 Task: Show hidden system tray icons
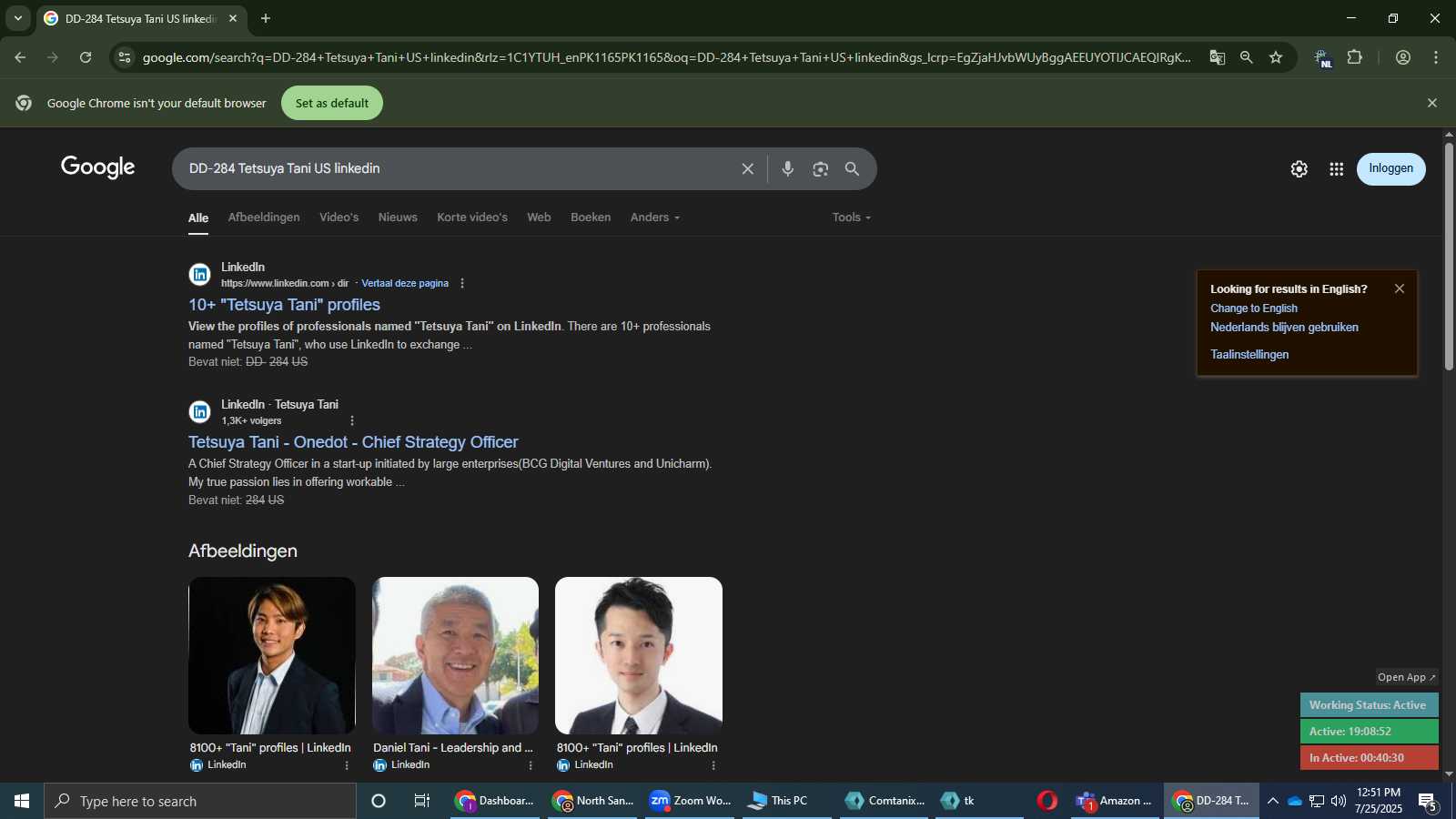[1272, 801]
